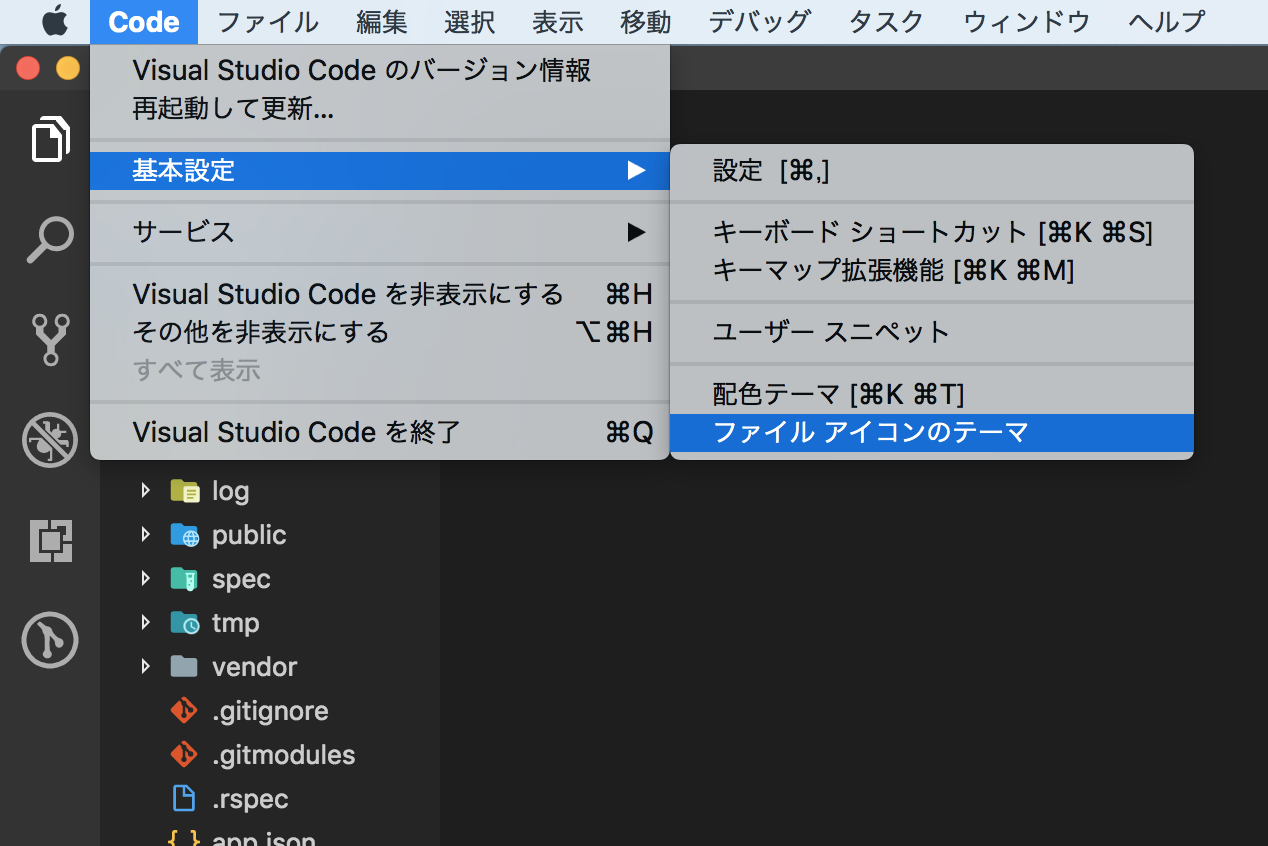Open the Debug view icon

pos(48,440)
